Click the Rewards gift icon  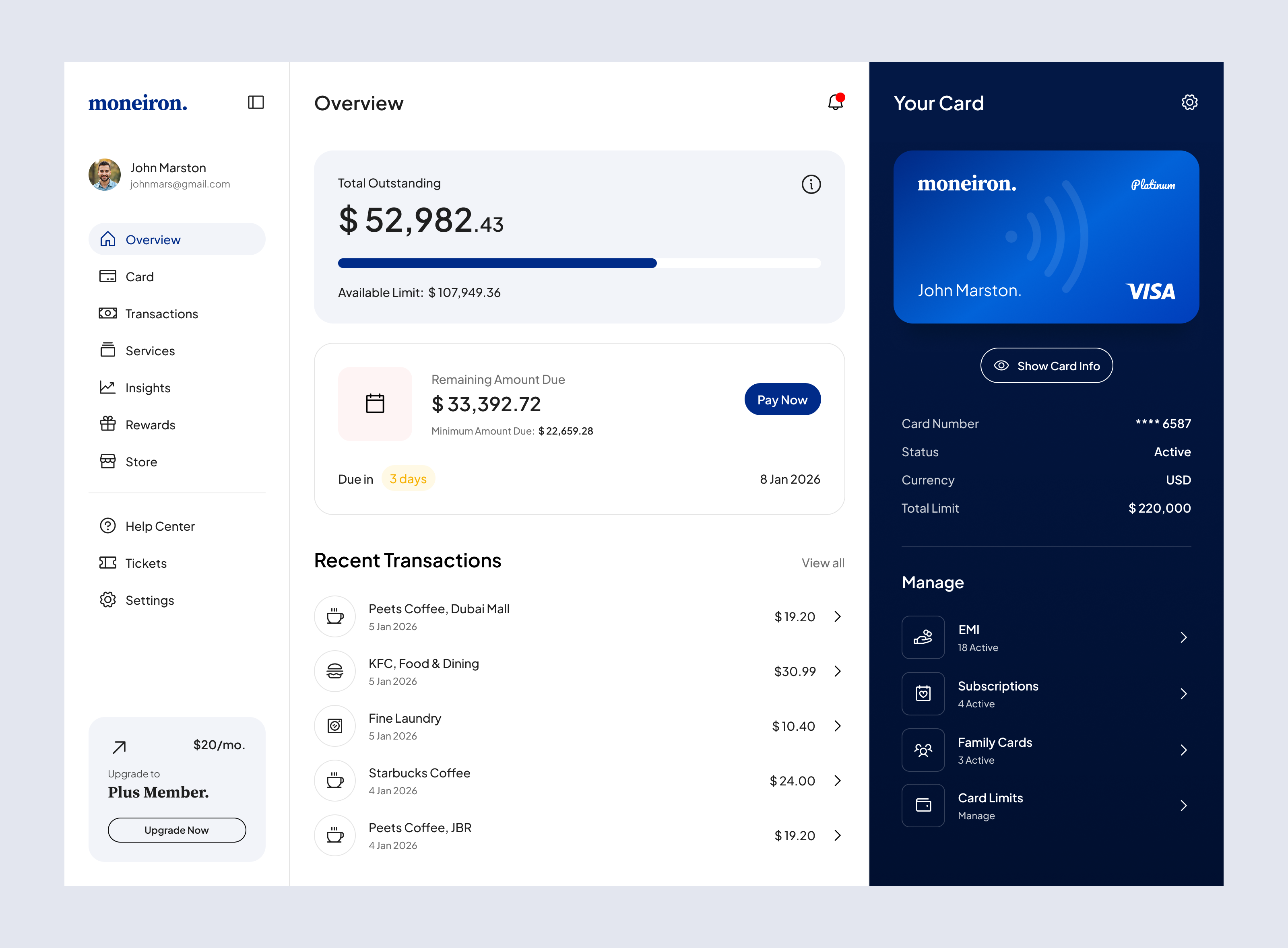point(108,425)
